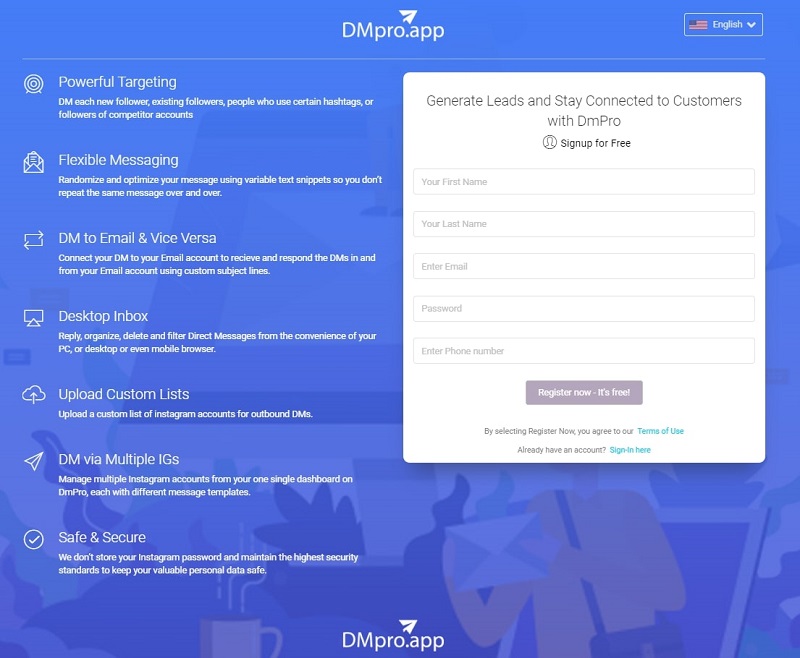
Task: Focus the Enter Phone number field
Action: [x=584, y=351]
